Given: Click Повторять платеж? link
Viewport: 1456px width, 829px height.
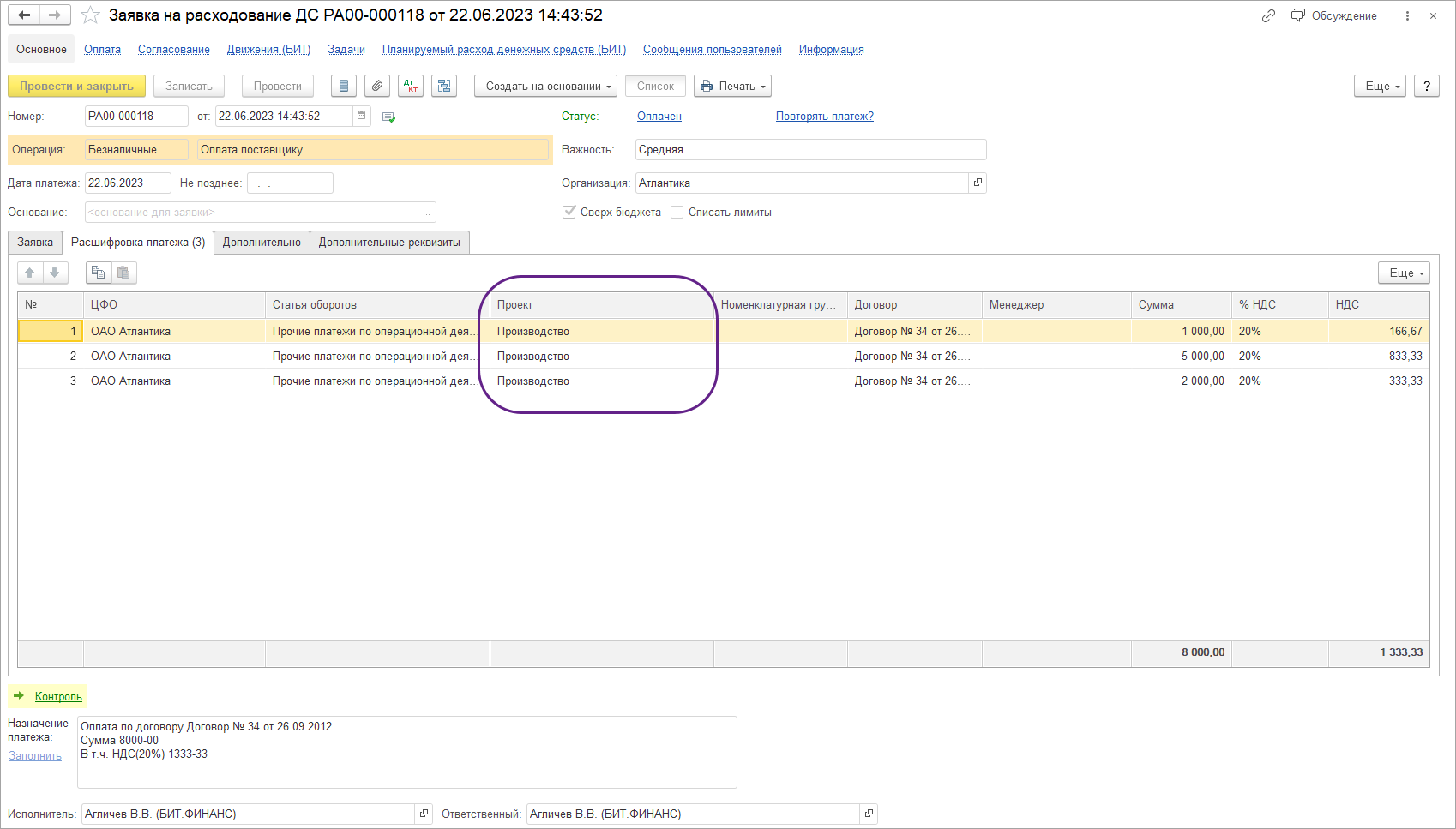Looking at the screenshot, I should click(825, 116).
